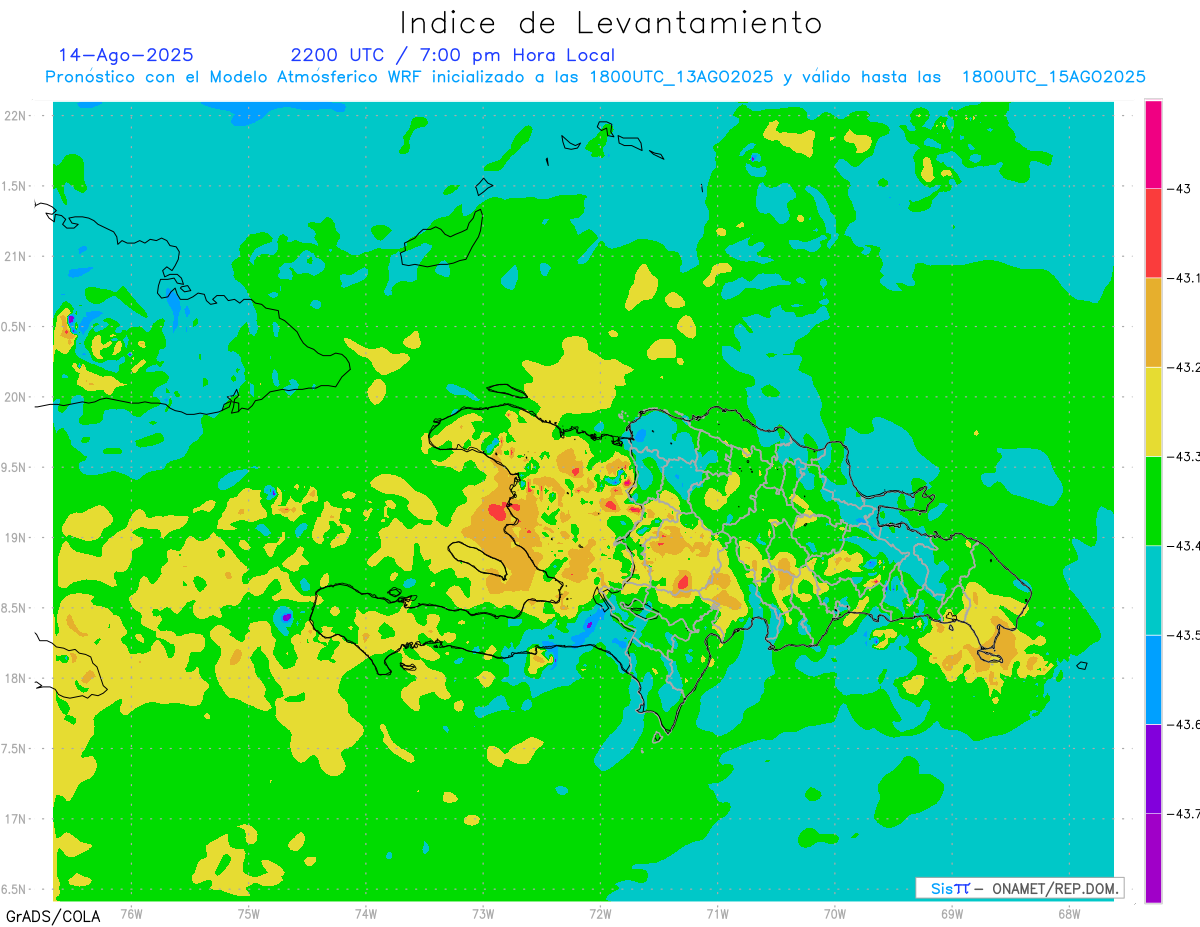Click the "20N" latitude label
1200x927 pixels.
point(14,397)
